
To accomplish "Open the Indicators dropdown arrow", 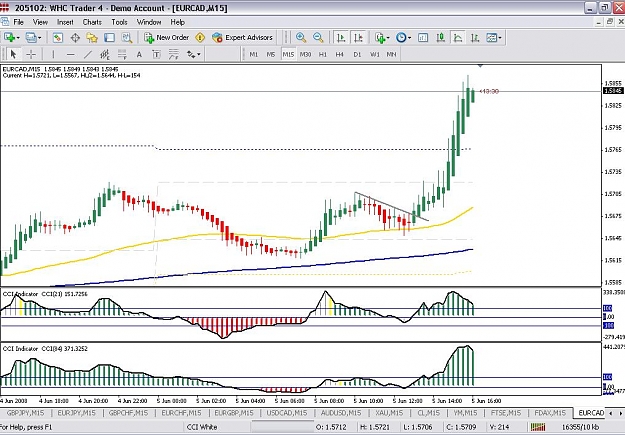I will point(388,38).
